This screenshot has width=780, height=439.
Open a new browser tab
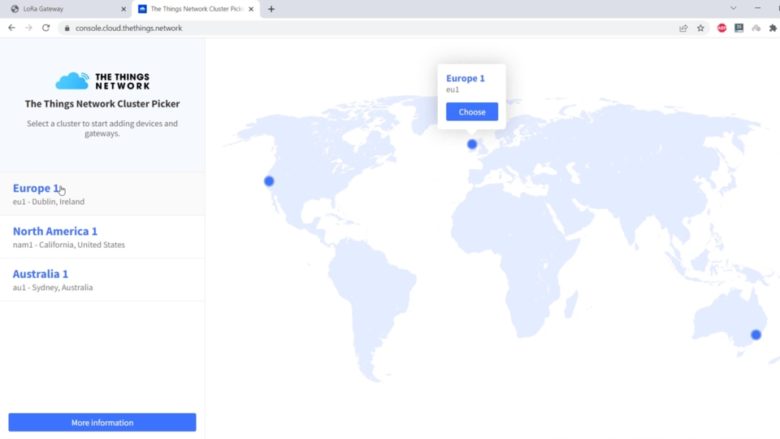pos(271,9)
